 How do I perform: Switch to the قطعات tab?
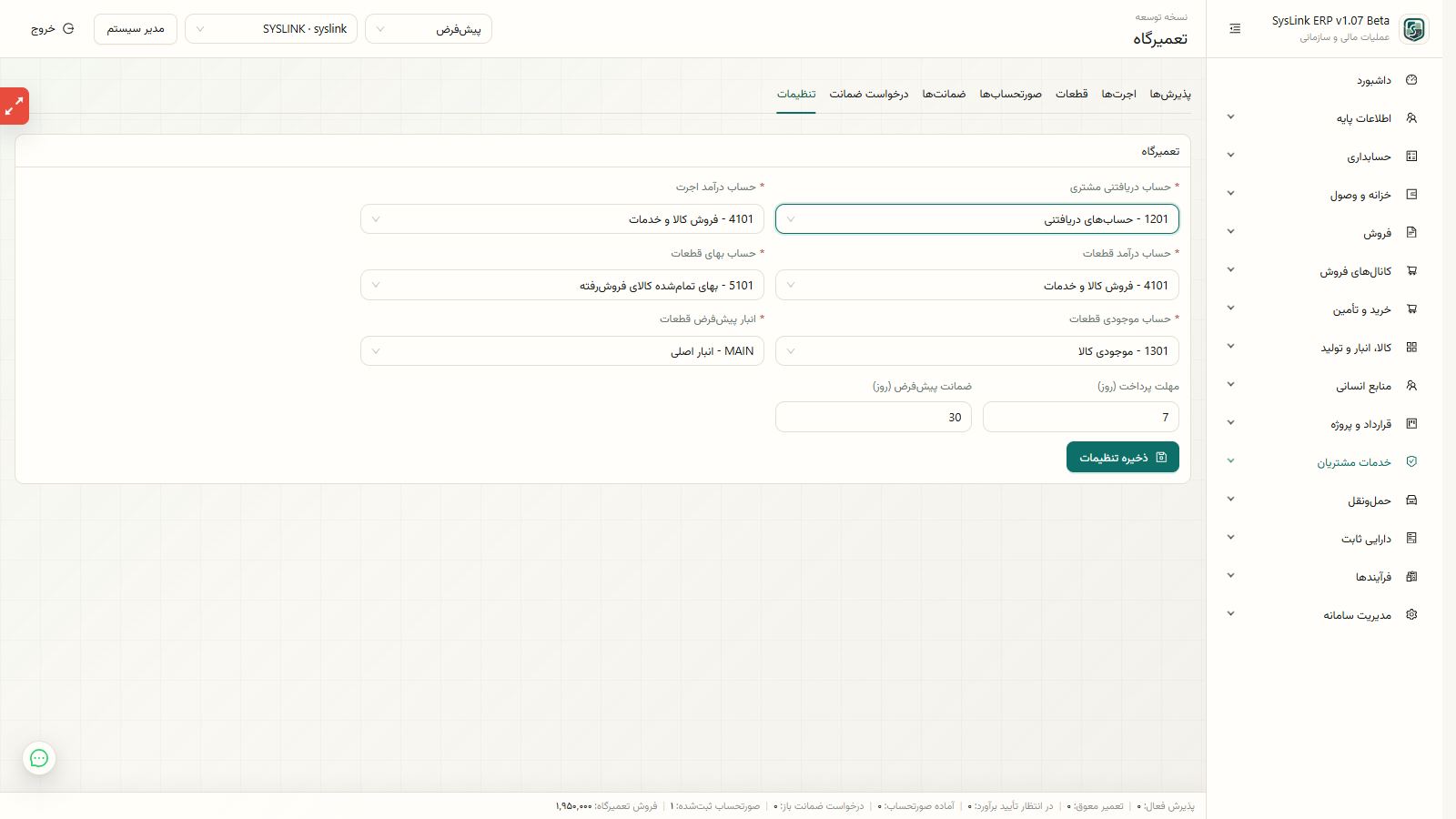[1072, 94]
